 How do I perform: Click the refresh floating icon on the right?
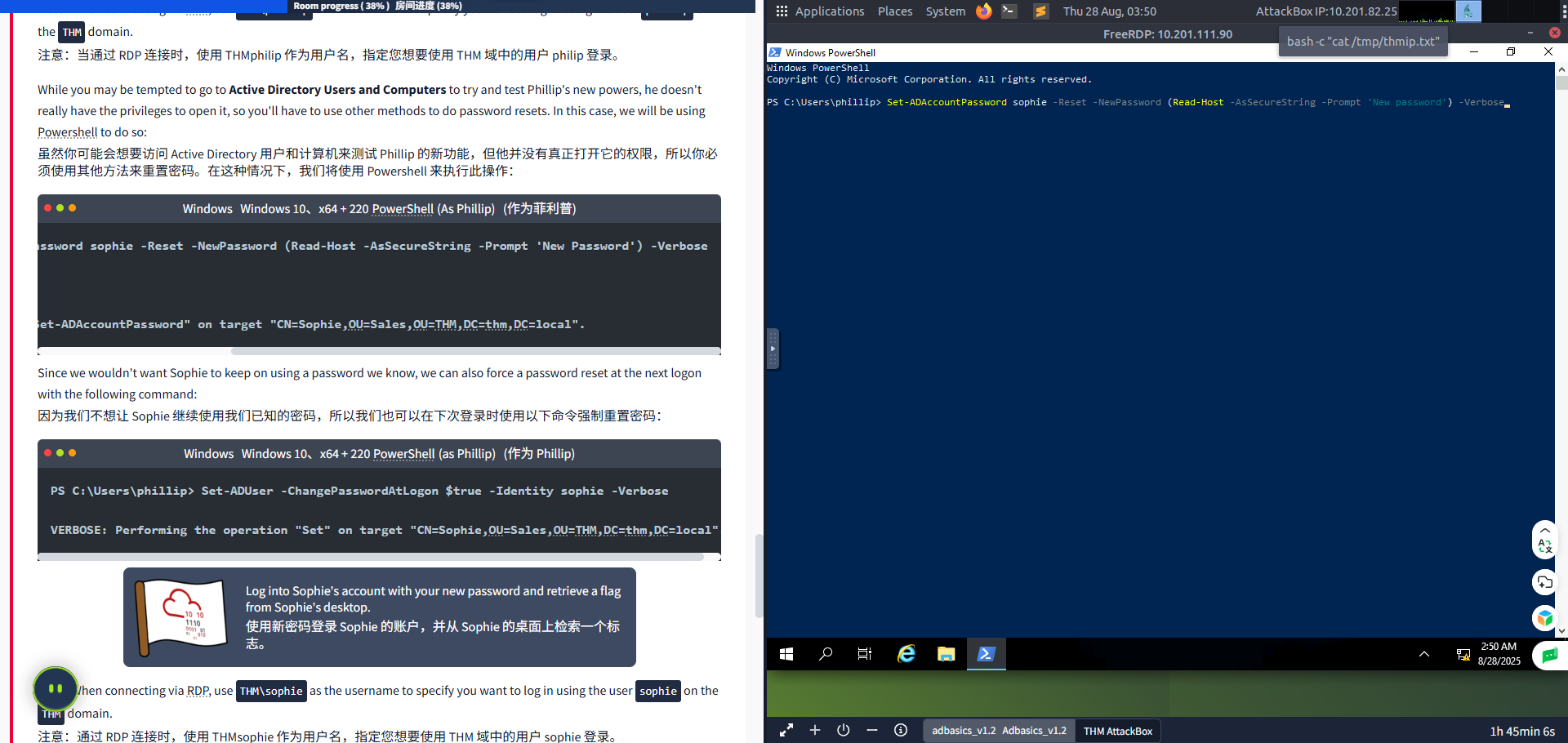[1544, 582]
